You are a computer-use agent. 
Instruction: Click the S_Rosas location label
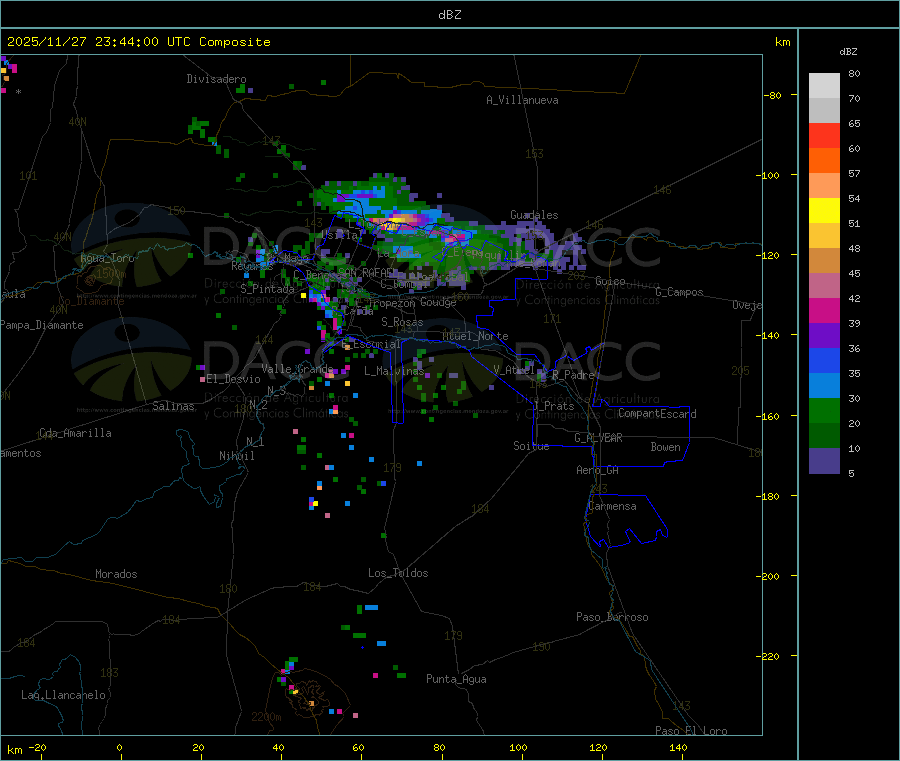point(402,322)
